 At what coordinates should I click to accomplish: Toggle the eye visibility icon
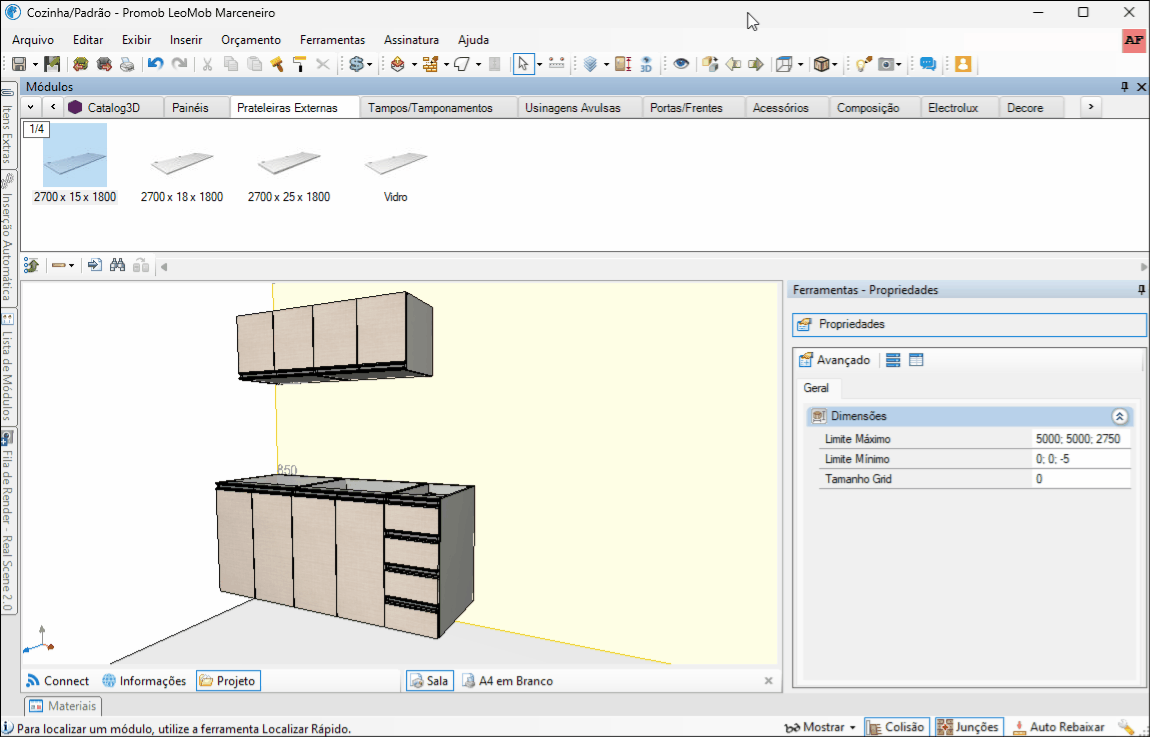(681, 65)
